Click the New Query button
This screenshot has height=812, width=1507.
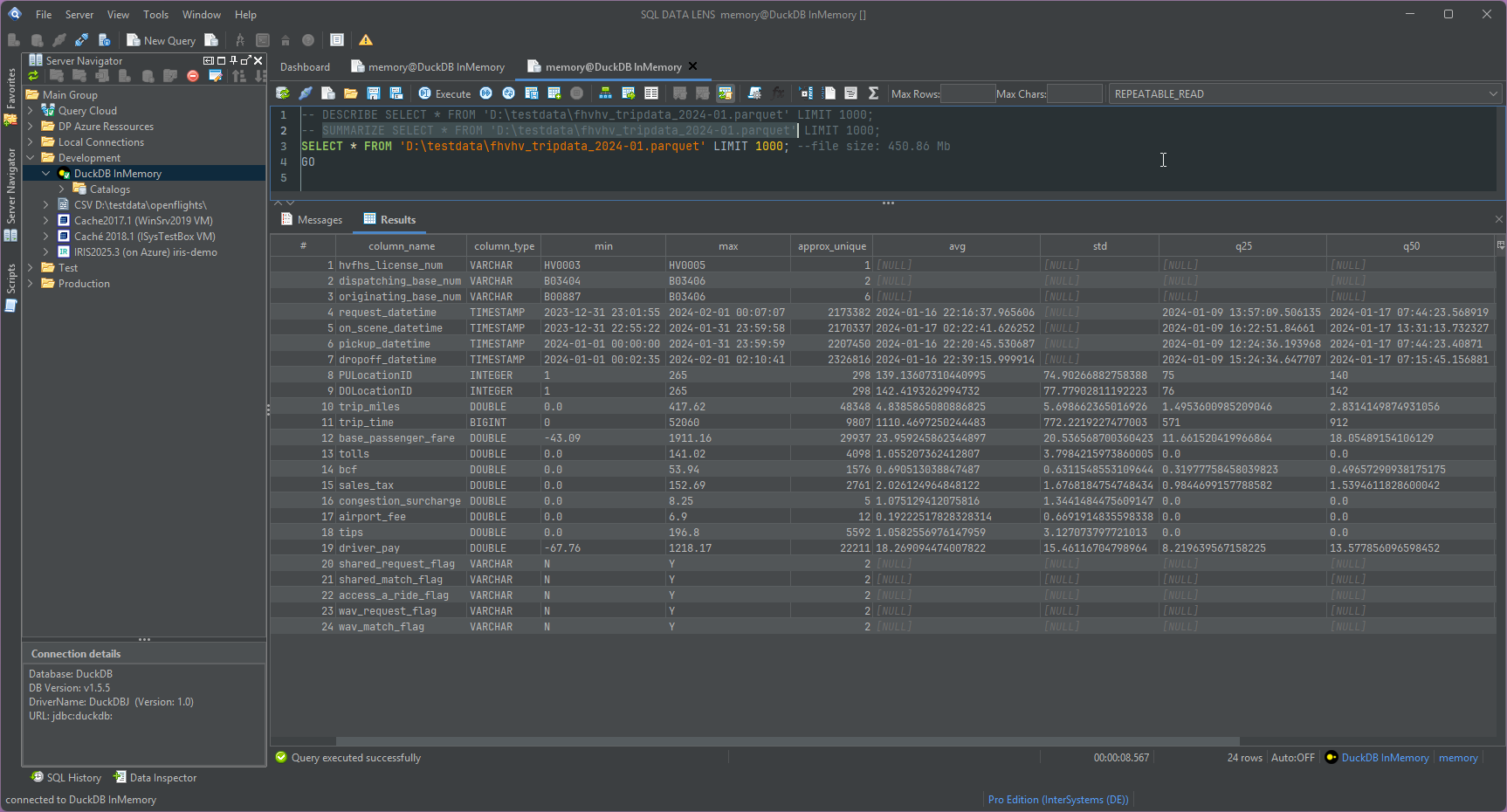pos(161,40)
